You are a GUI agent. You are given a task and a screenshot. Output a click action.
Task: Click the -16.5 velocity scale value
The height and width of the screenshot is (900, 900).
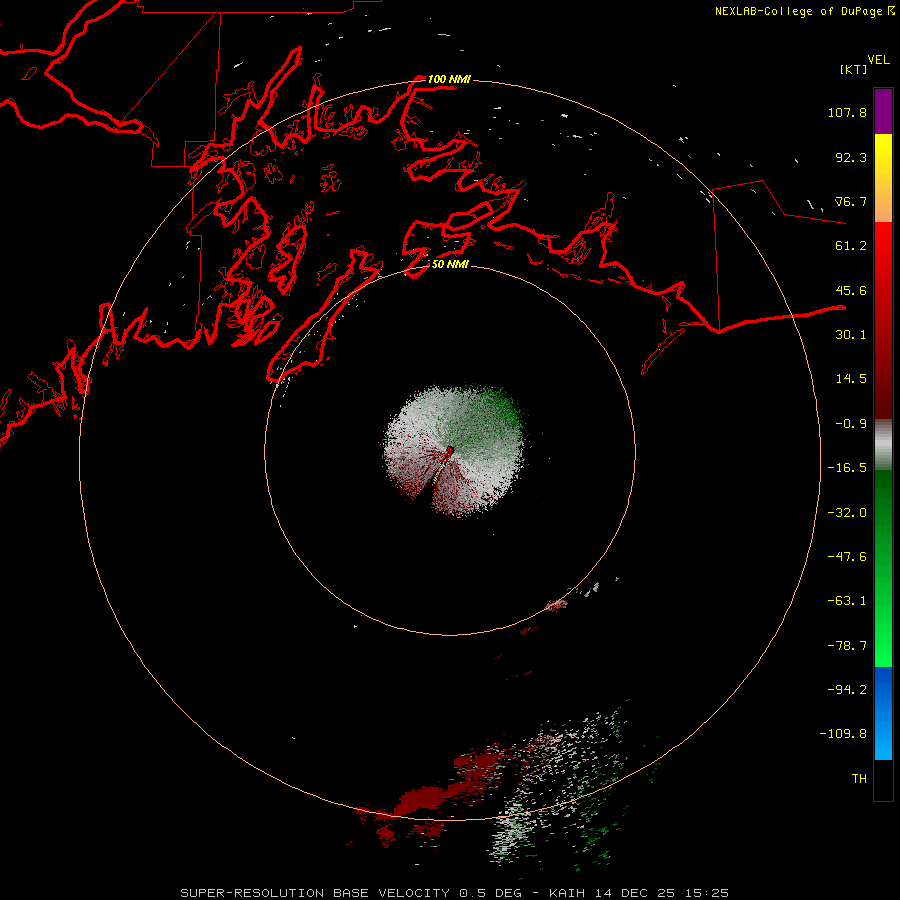(847, 468)
